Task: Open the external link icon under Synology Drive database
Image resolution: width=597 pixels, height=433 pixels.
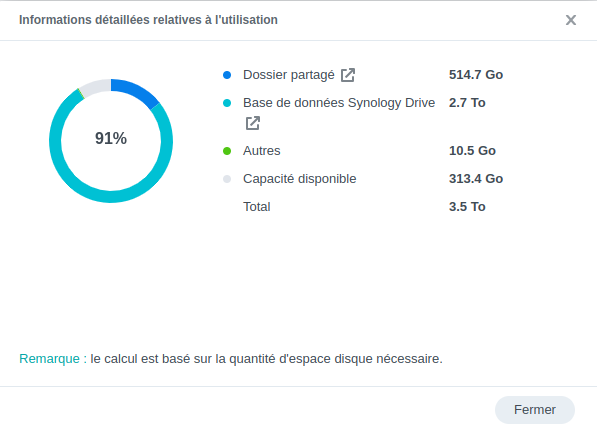Action: pyautogui.click(x=253, y=123)
